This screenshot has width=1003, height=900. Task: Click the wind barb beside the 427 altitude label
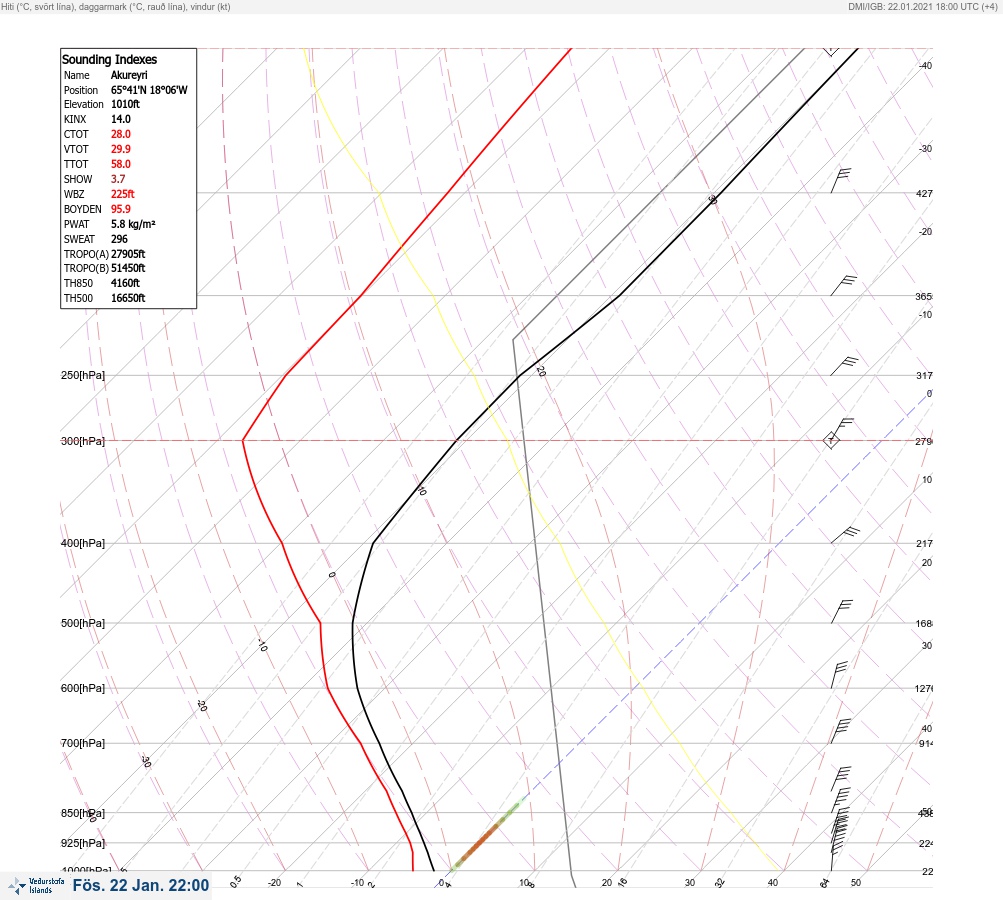pos(841,180)
